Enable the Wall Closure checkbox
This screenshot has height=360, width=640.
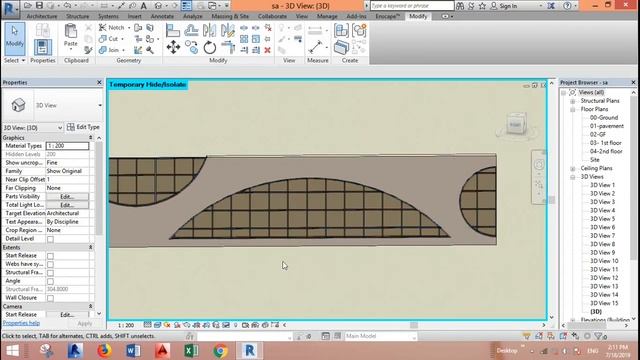click(x=50, y=298)
